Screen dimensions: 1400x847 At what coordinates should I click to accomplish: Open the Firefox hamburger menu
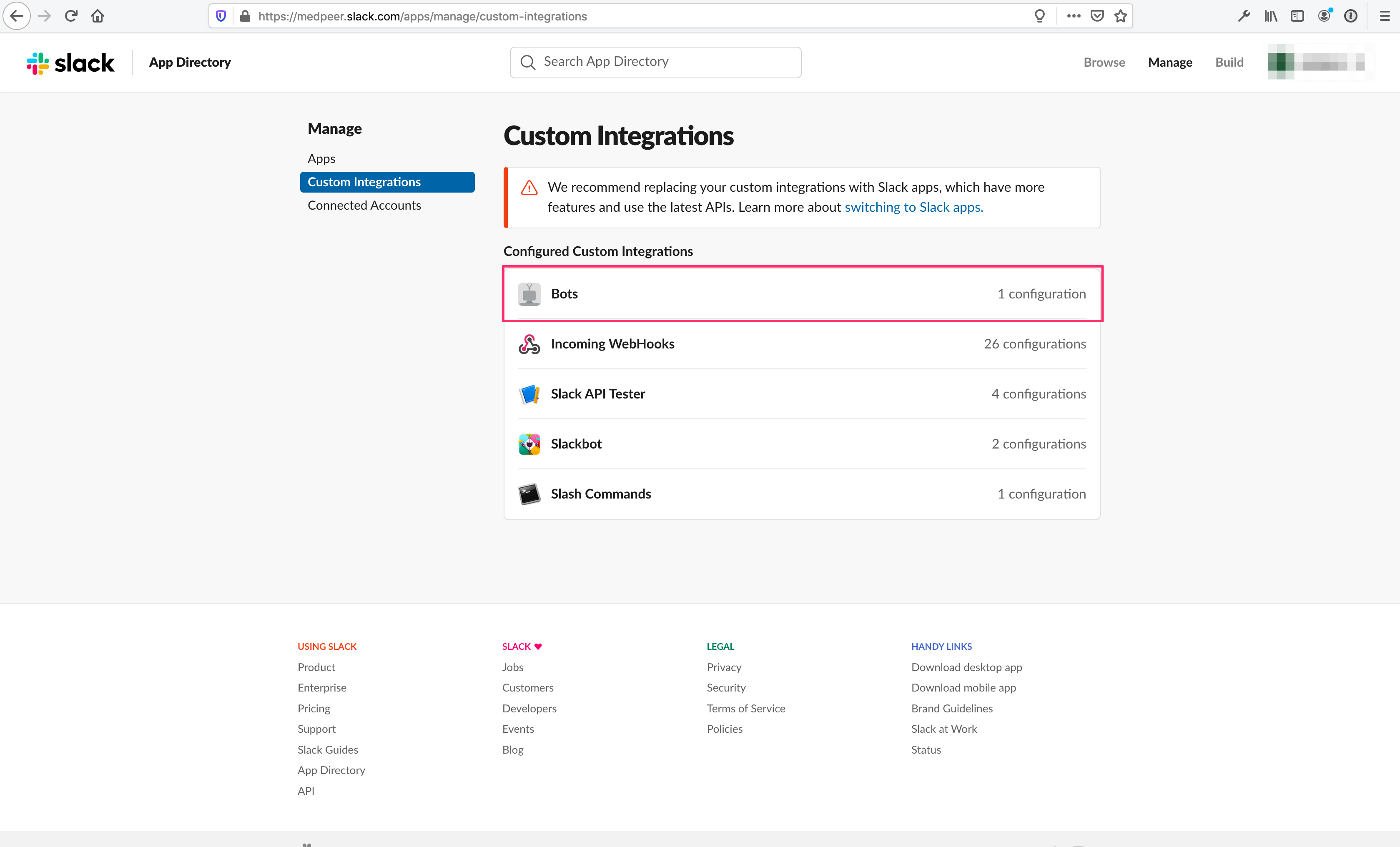coord(1385,16)
